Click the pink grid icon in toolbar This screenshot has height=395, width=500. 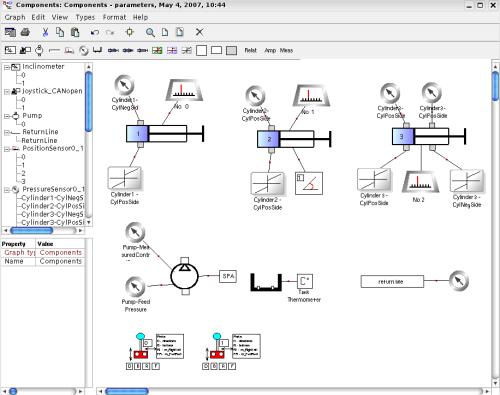coord(172,50)
